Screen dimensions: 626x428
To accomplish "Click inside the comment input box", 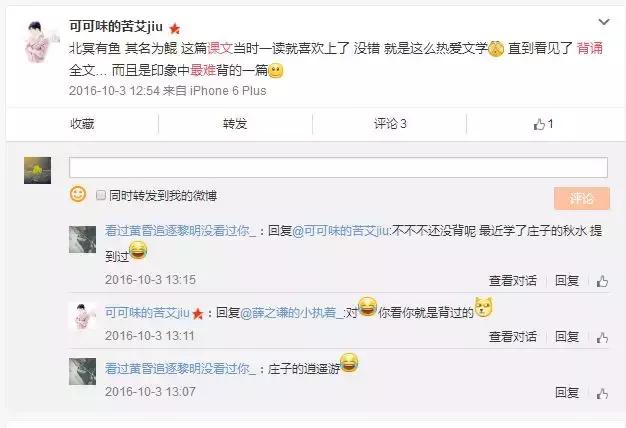I will [x=338, y=167].
